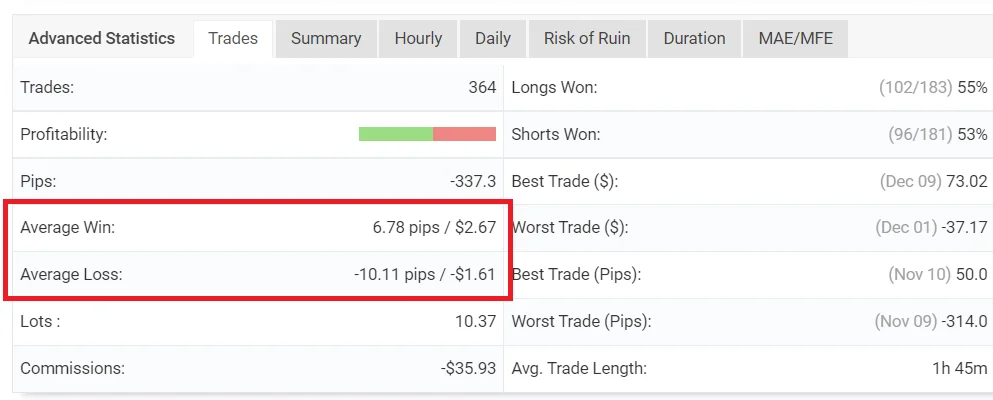993x400 pixels.
Task: Click the Worst Trade (Pips) value -314.0
Action: [965, 322]
